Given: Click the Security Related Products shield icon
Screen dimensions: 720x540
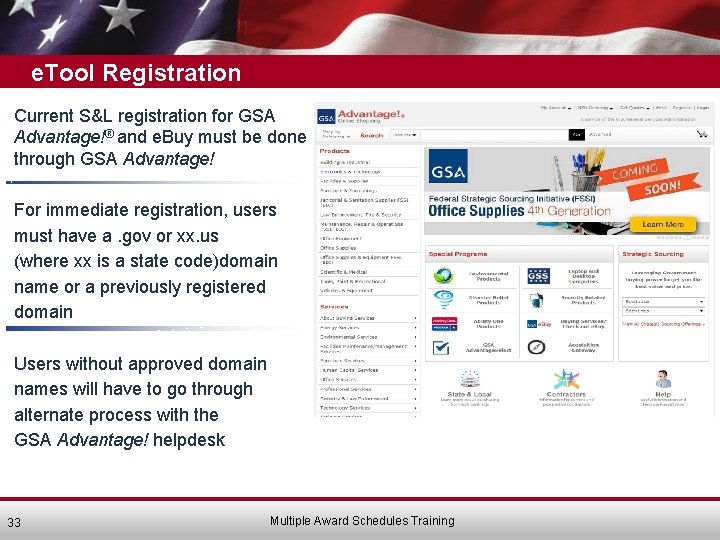Looking at the screenshot, I should [536, 300].
